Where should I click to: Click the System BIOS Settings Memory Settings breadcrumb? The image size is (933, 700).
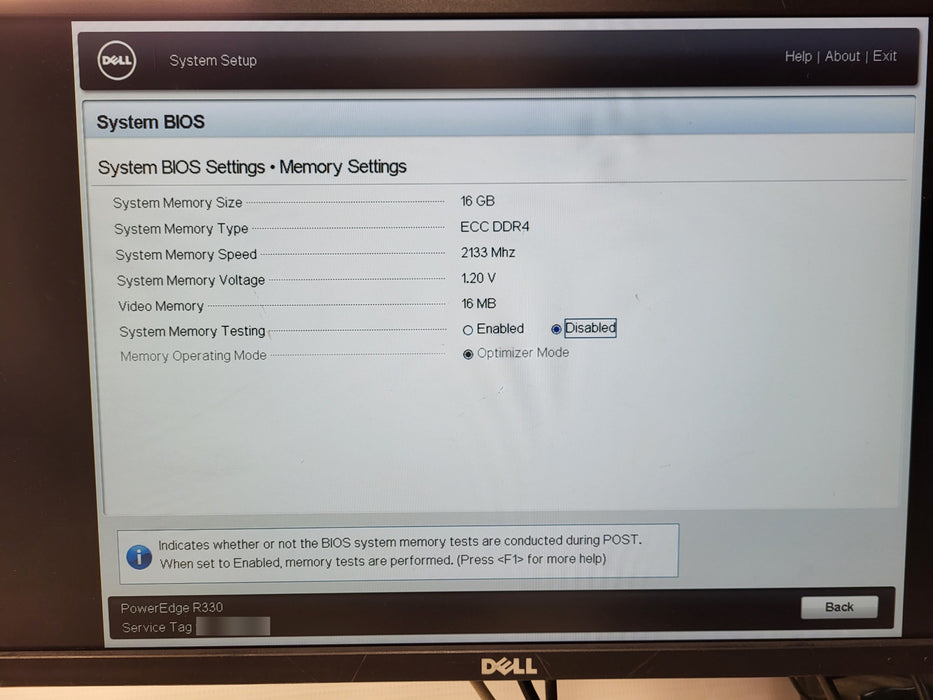point(252,167)
